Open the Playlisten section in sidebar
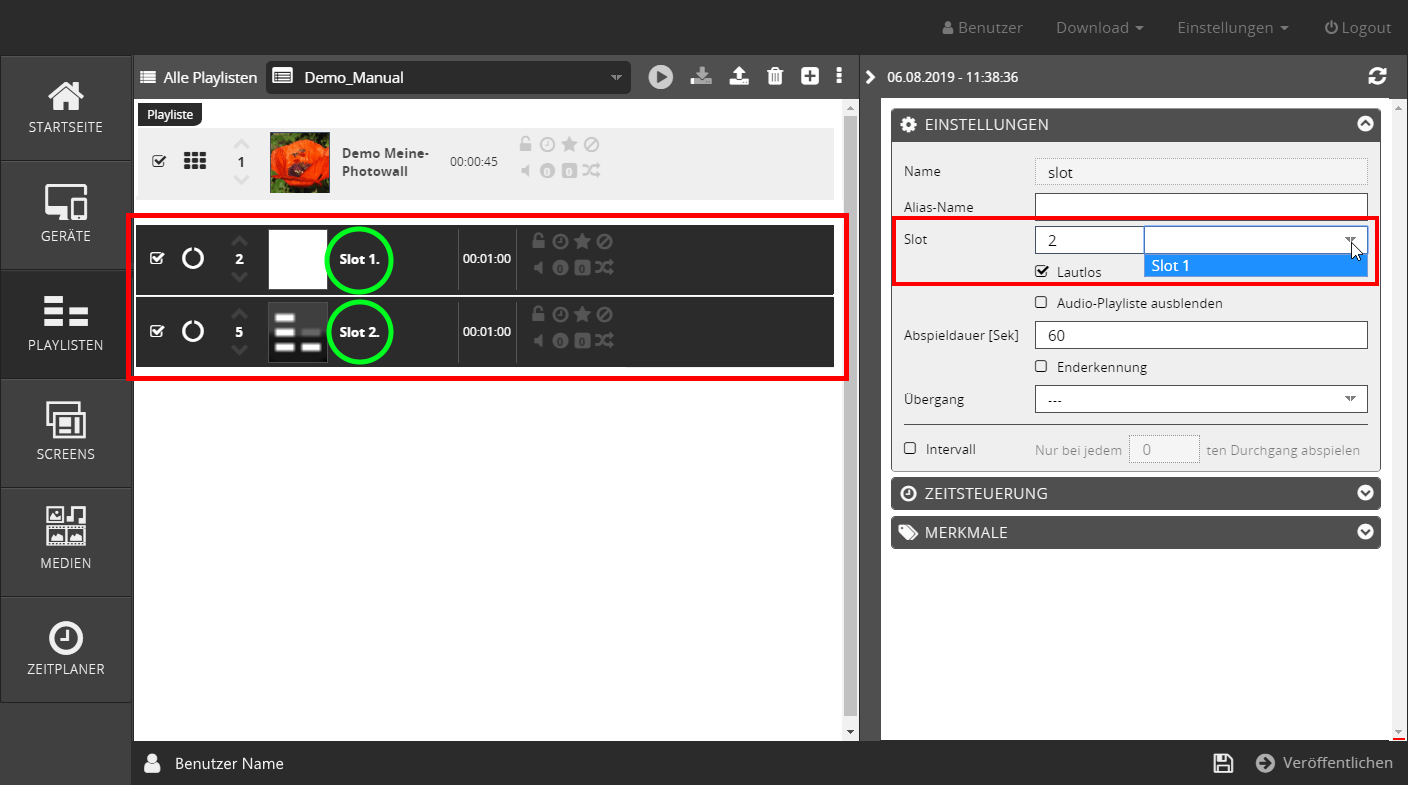Screen dimensions: 1408x785 click(x=66, y=325)
